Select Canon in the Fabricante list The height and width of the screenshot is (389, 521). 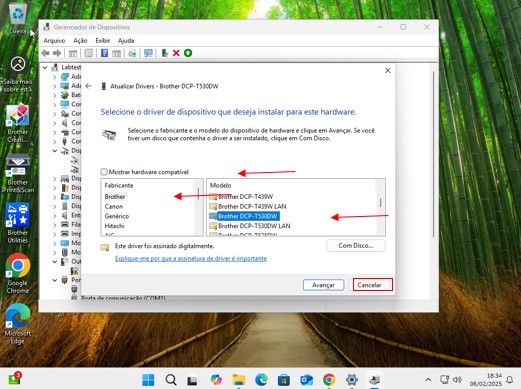[114, 207]
